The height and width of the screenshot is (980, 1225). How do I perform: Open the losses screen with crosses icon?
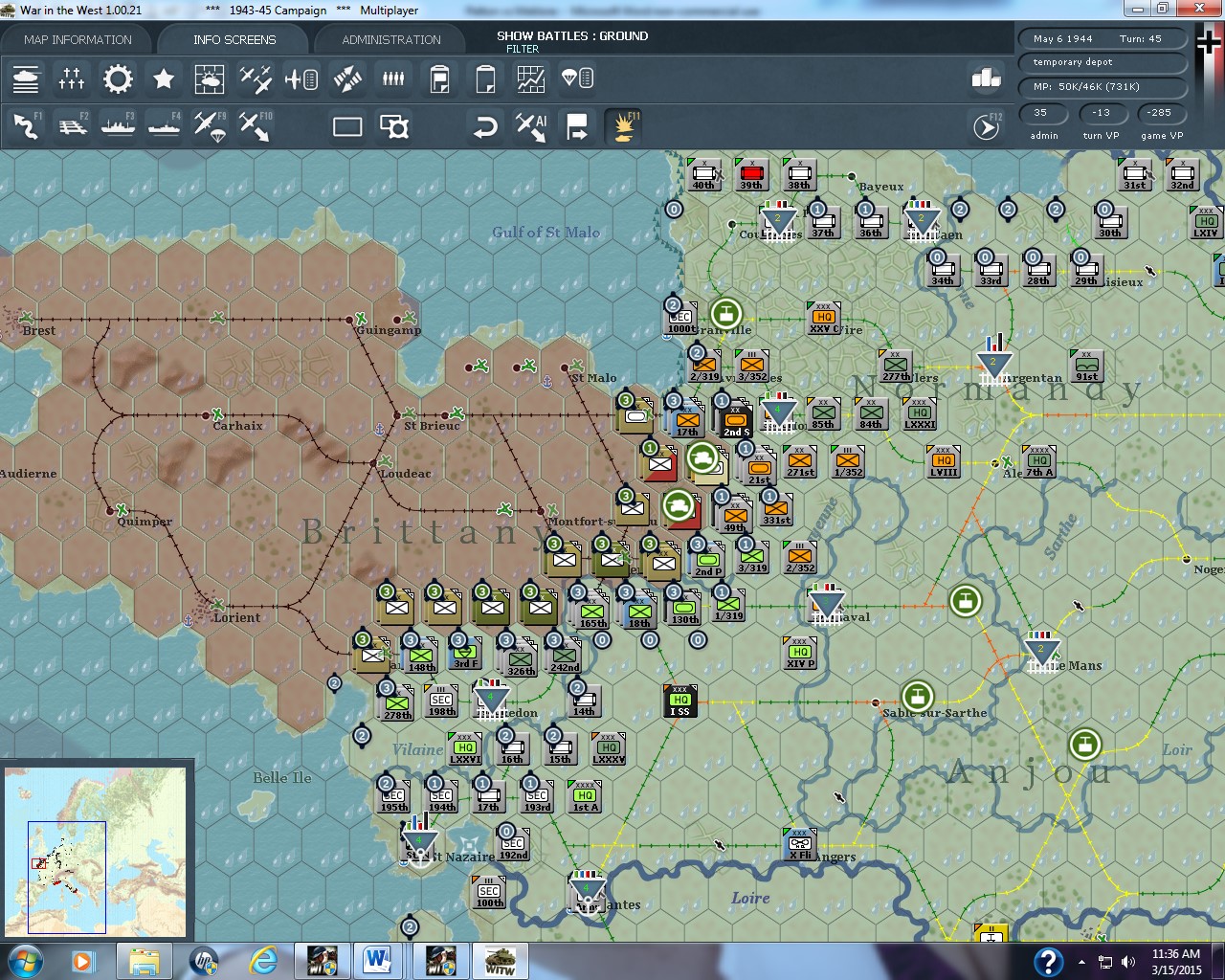click(x=72, y=78)
